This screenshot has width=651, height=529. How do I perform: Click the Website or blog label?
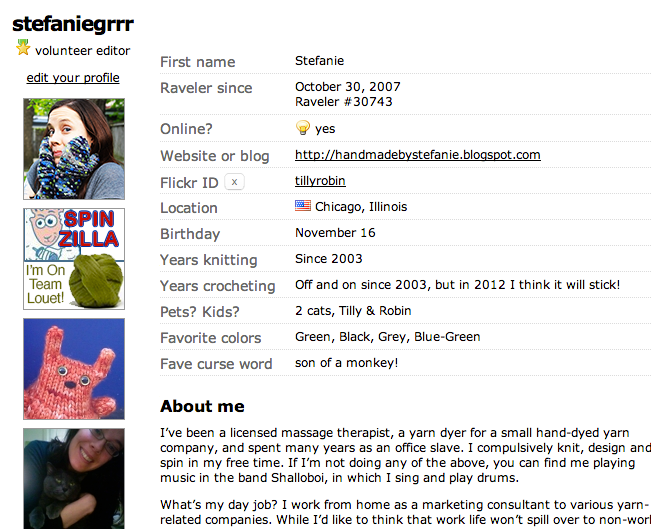click(x=215, y=156)
